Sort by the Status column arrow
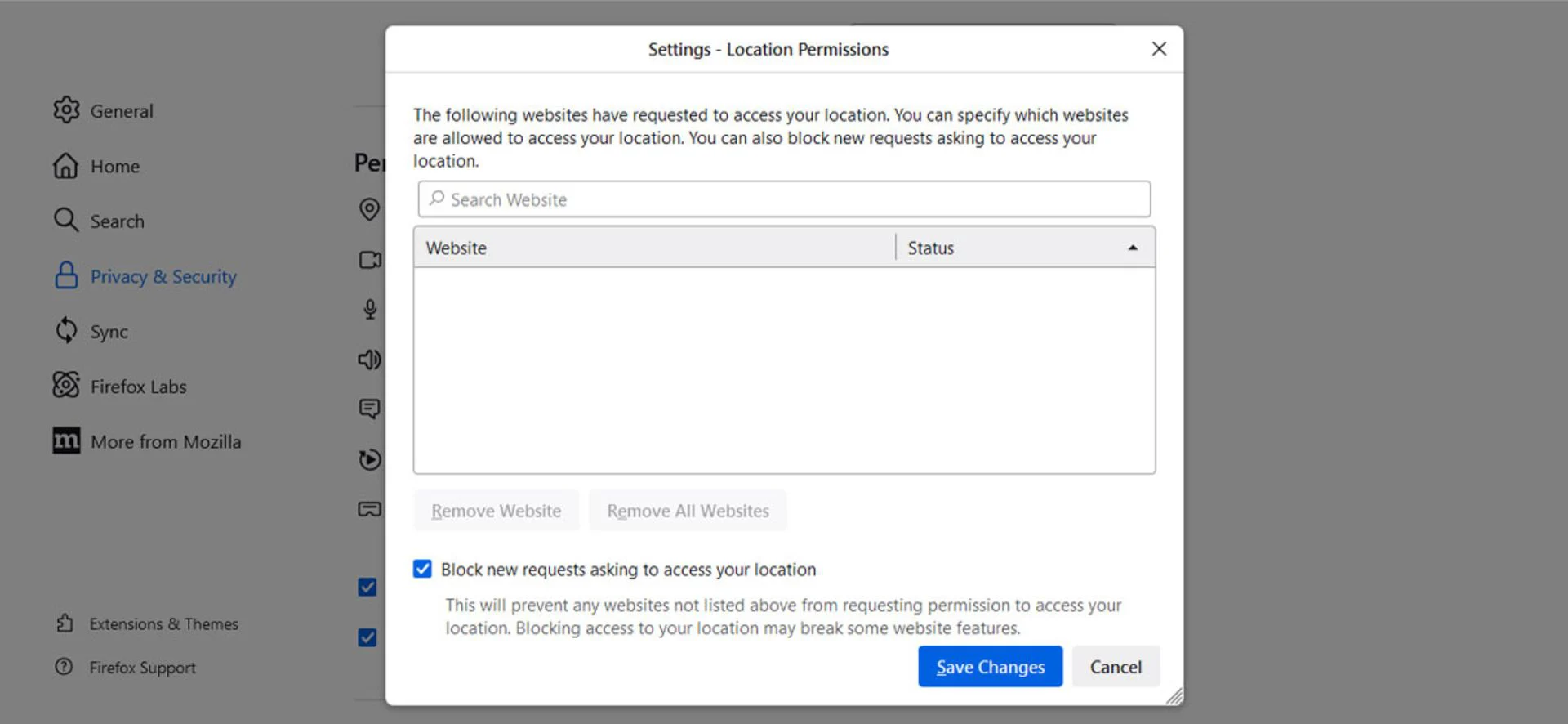Screen dimensions: 1568x724 coord(1132,248)
